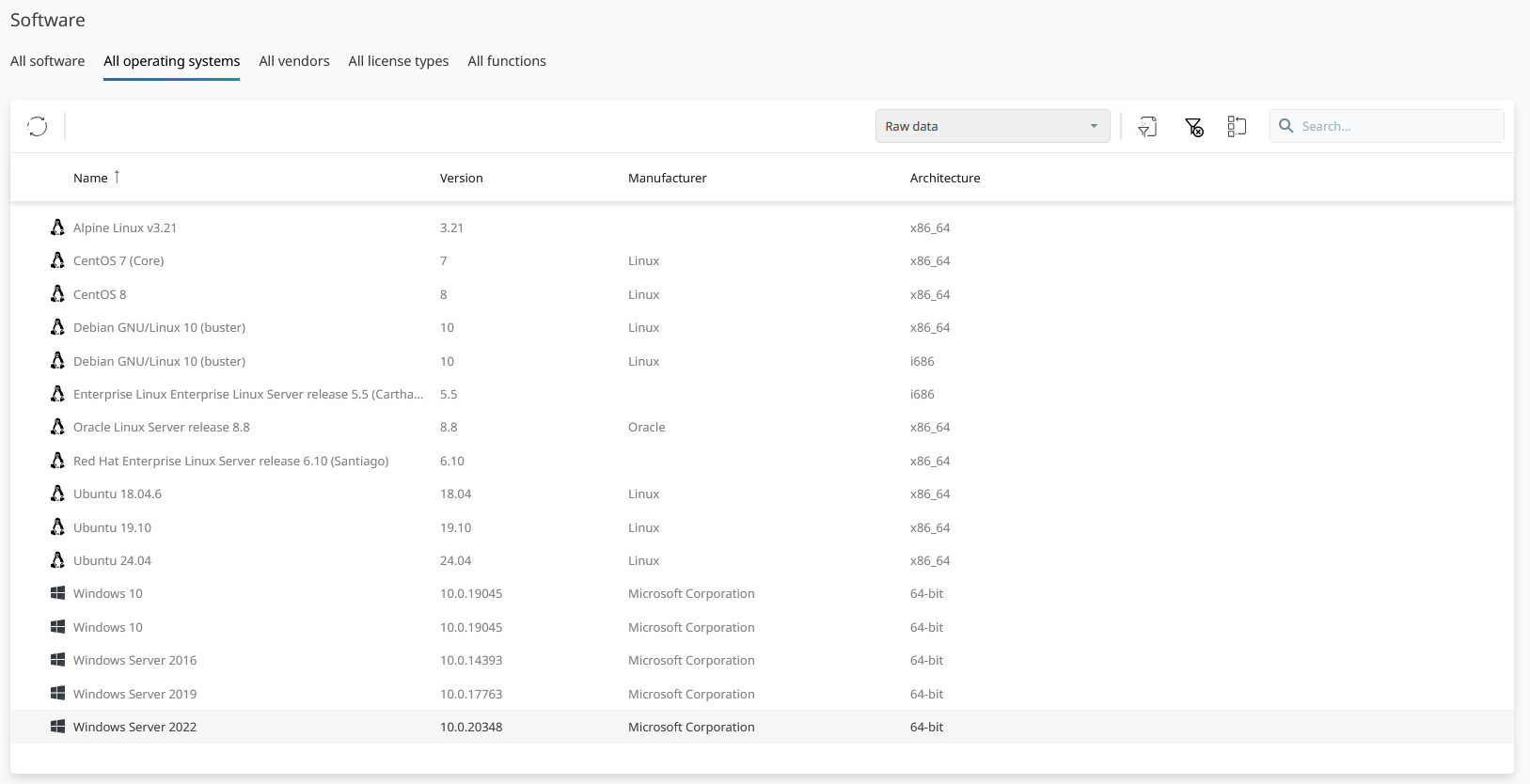1530x784 pixels.
Task: Click the Windows icon next to Windows Server 2022
Action: point(57,727)
